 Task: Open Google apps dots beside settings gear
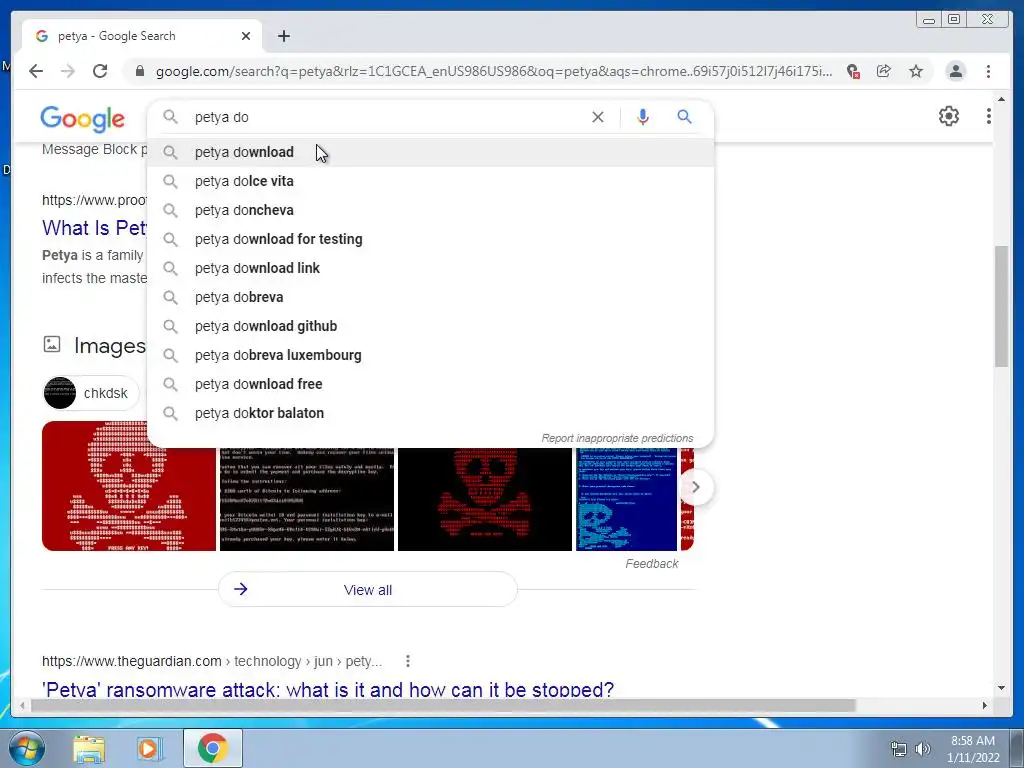[x=989, y=116]
